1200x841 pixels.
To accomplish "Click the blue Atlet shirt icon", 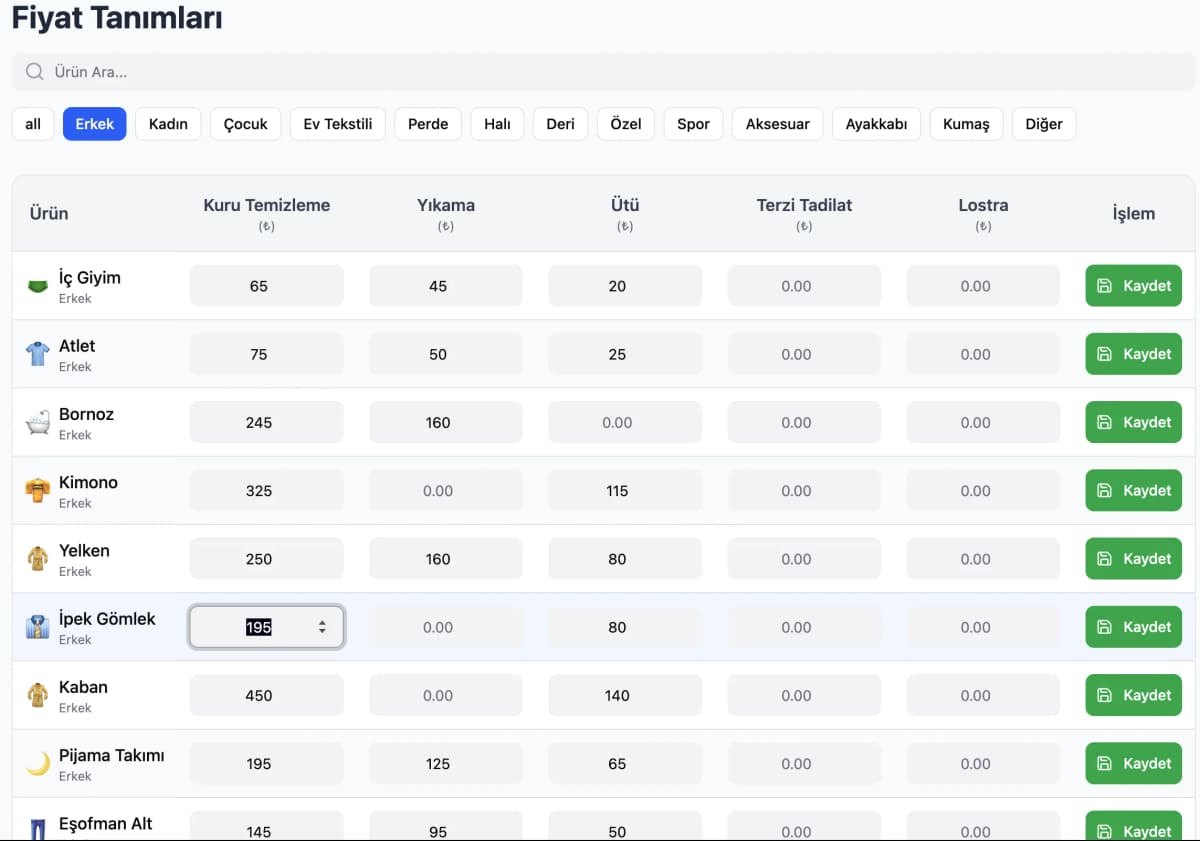I will click(37, 354).
